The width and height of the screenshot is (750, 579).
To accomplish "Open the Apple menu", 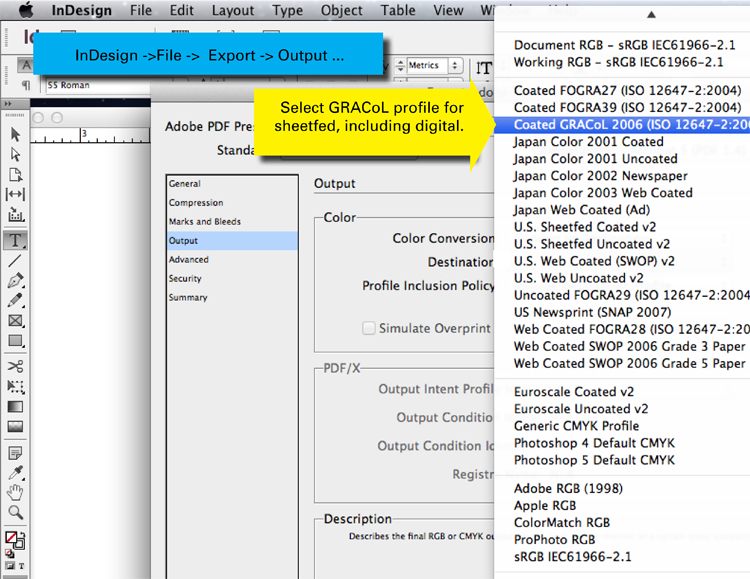I will (26, 10).
